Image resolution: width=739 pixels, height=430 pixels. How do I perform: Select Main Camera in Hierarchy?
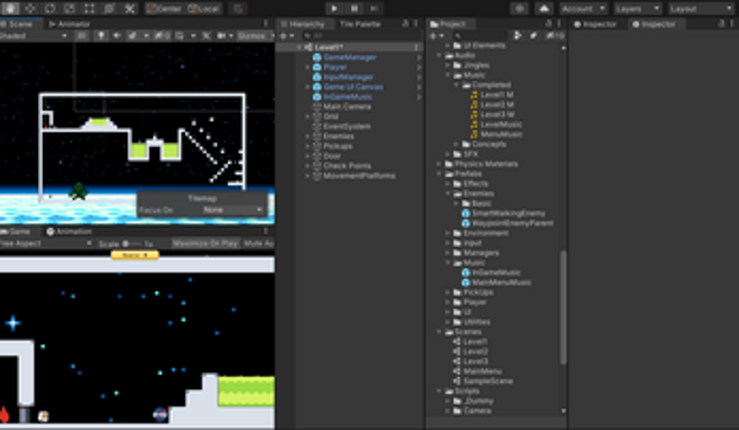pos(347,107)
